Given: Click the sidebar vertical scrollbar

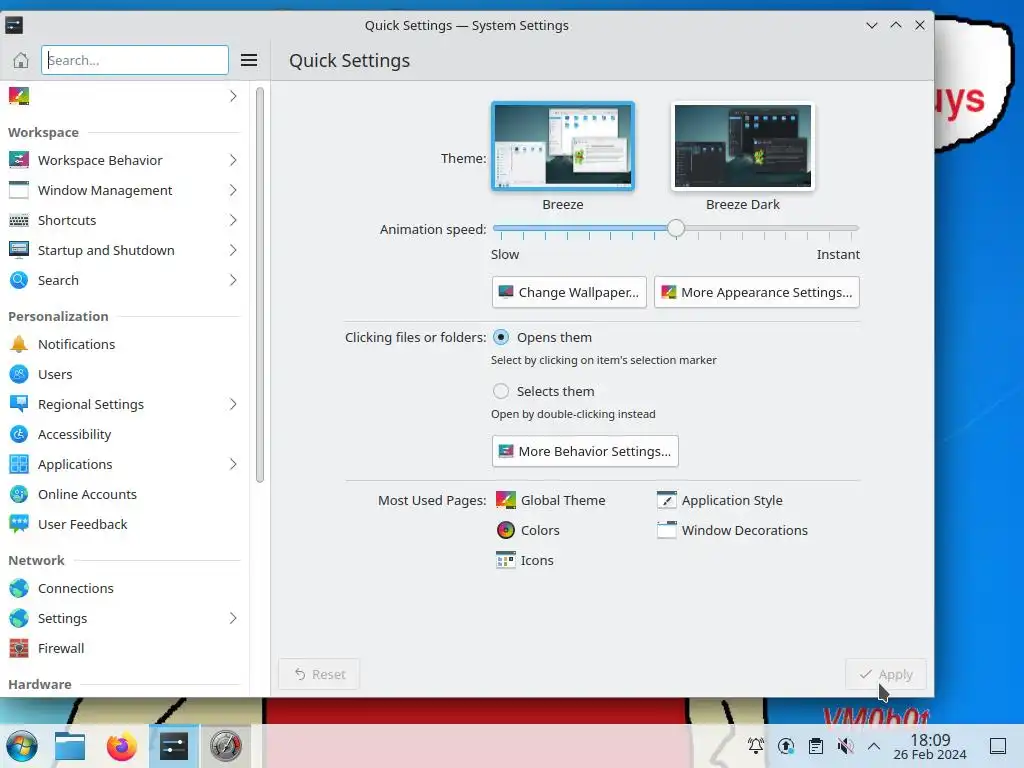Looking at the screenshot, I should pos(260,285).
